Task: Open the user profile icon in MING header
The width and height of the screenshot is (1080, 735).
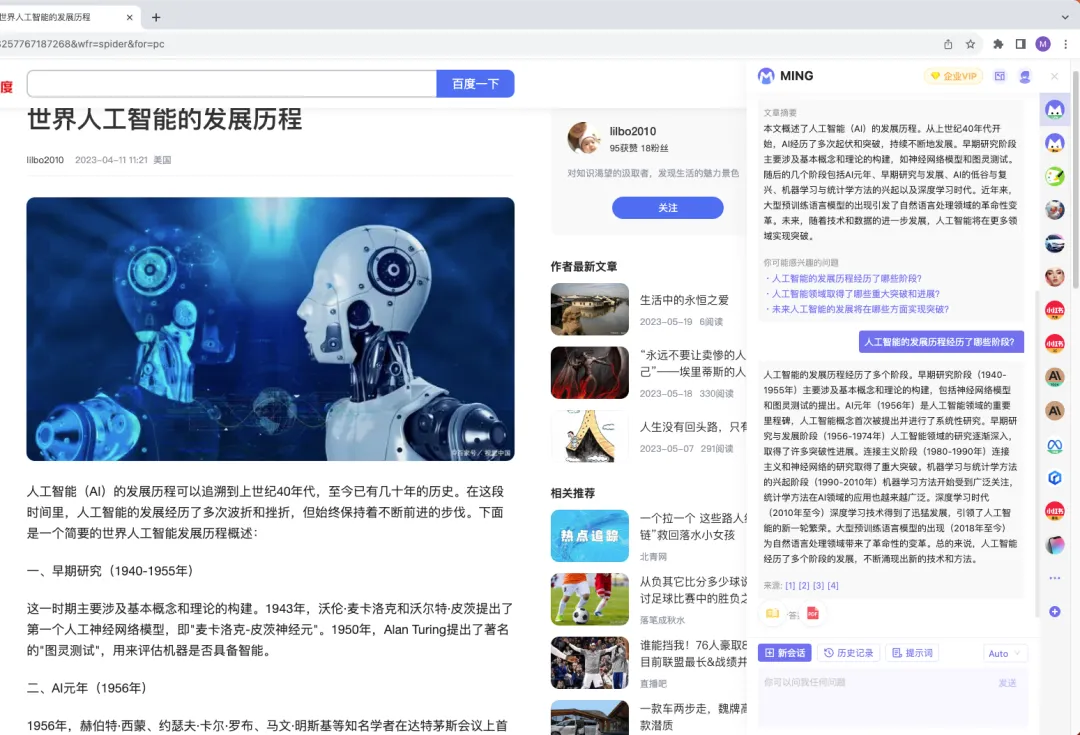Action: [x=1025, y=76]
